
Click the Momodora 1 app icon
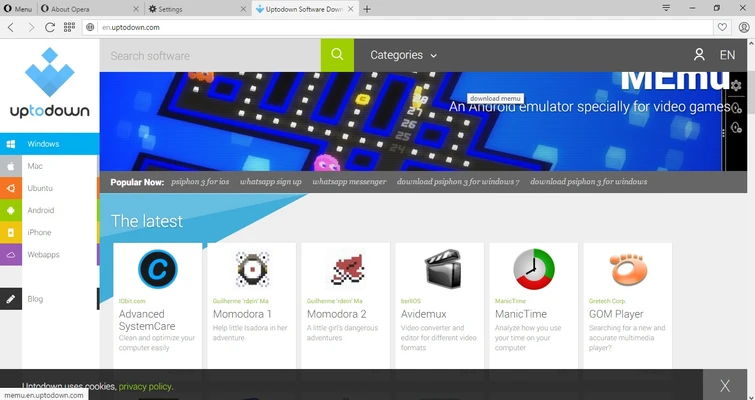click(x=252, y=269)
